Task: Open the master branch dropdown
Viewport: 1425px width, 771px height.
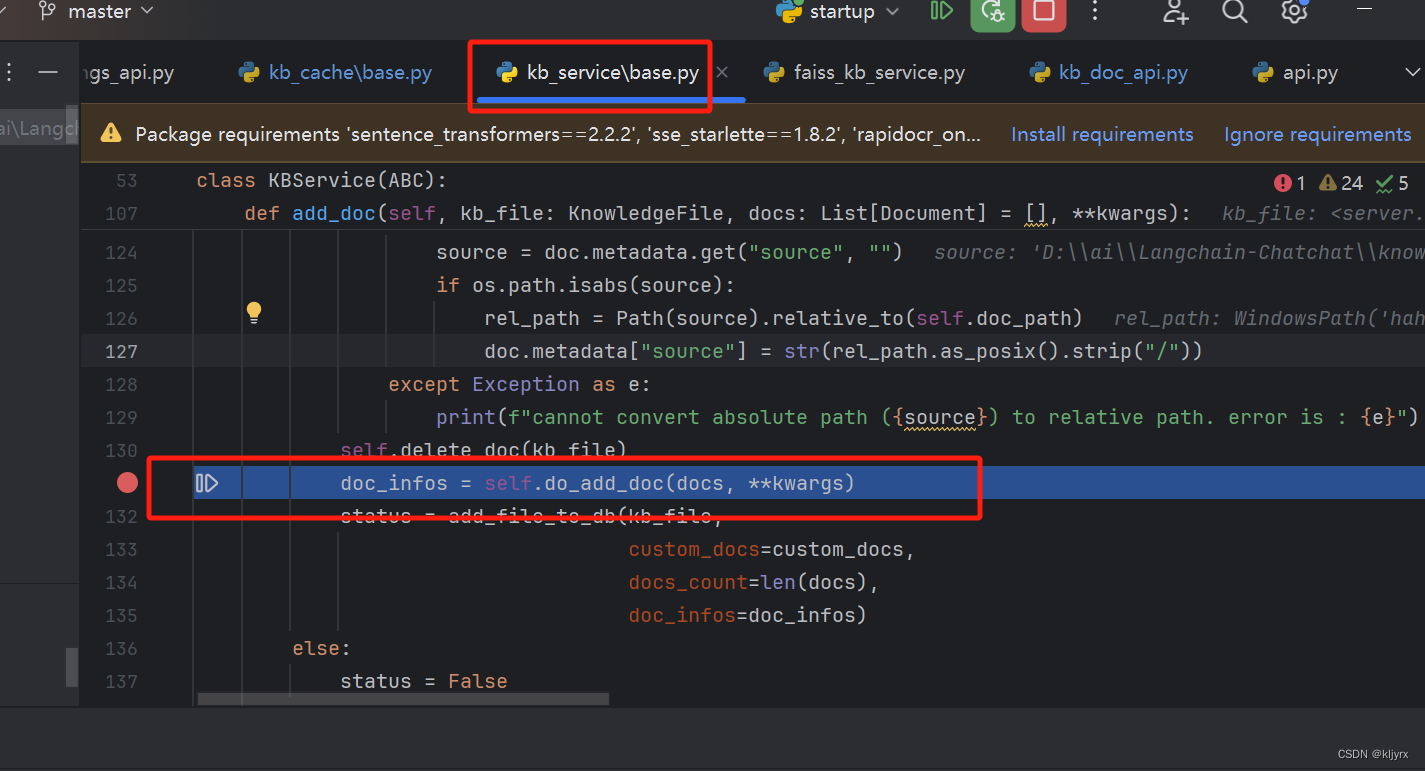Action: tap(96, 12)
